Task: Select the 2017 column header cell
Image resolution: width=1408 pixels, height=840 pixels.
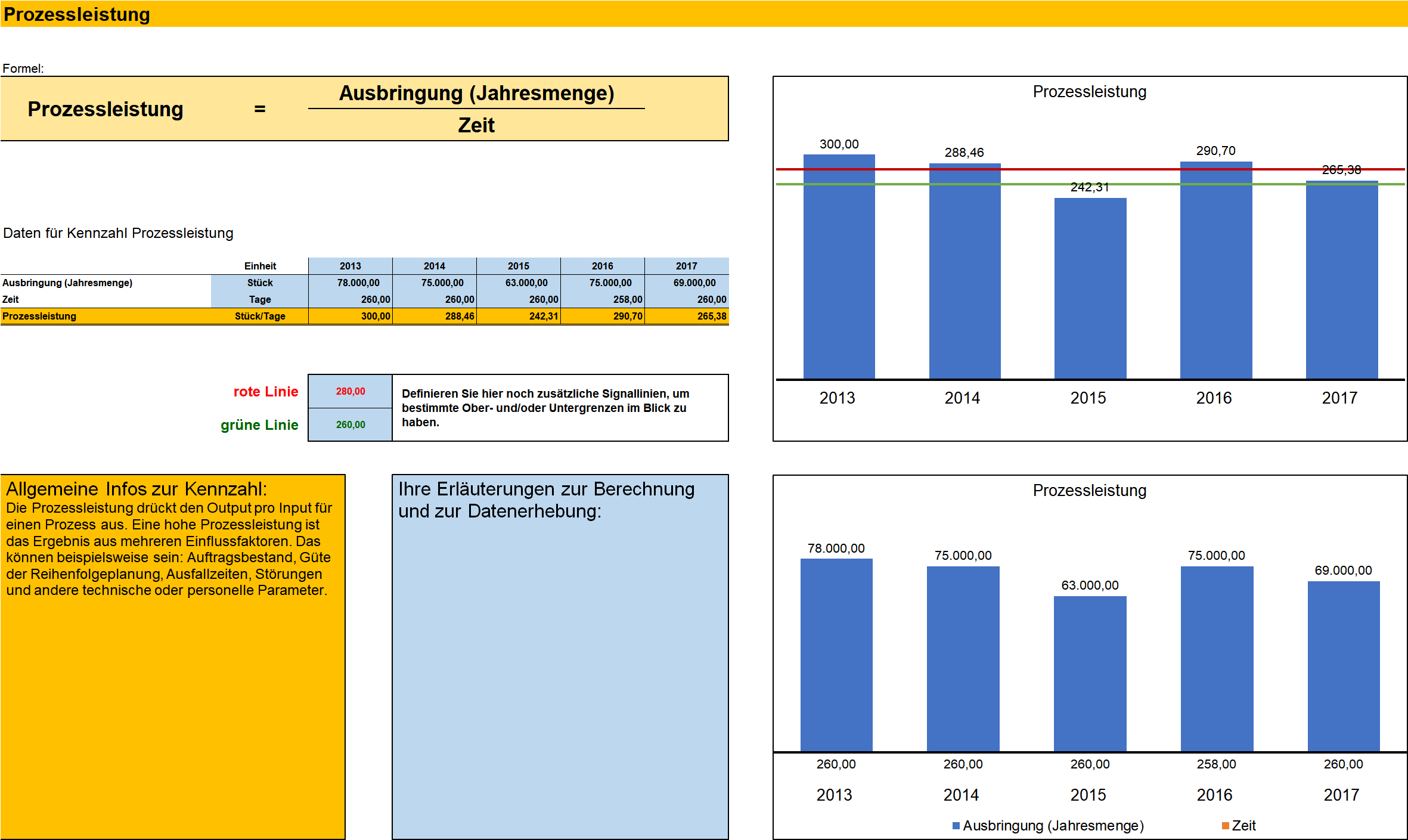Action: point(686,266)
